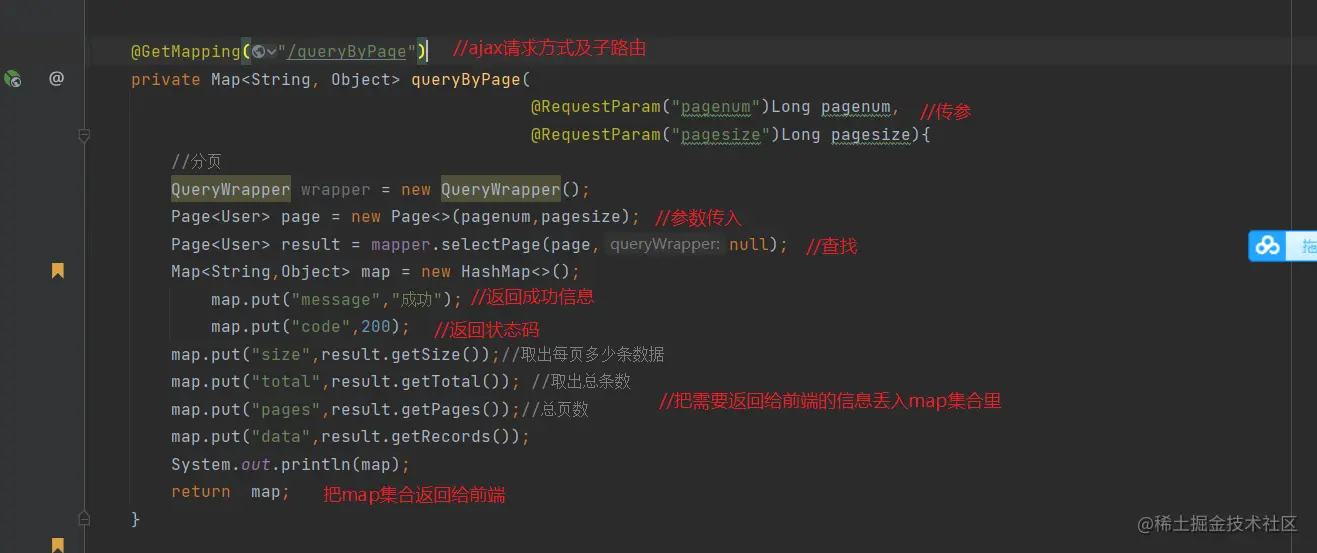Viewport: 1317px width, 553px height.
Task: Click result.getPages() call
Action: [x=416, y=410]
